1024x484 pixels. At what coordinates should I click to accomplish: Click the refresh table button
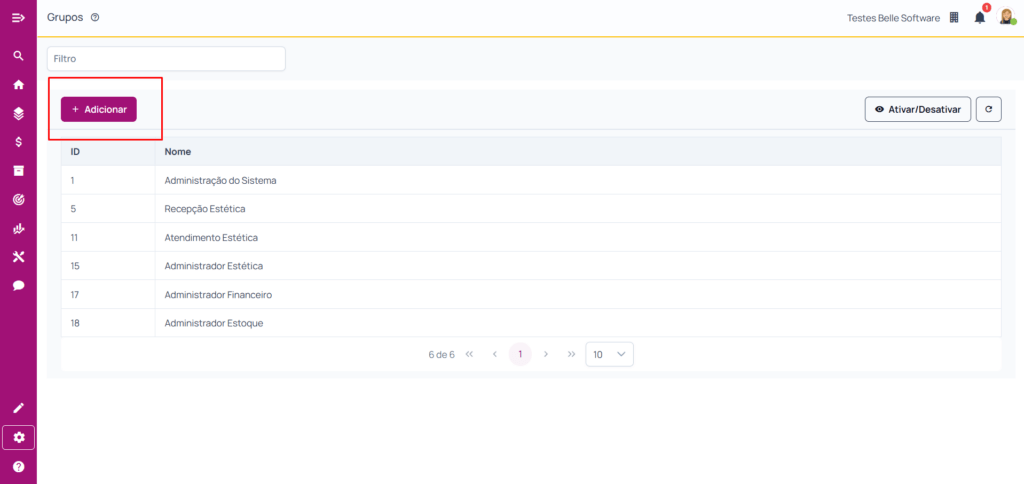pyautogui.click(x=988, y=109)
